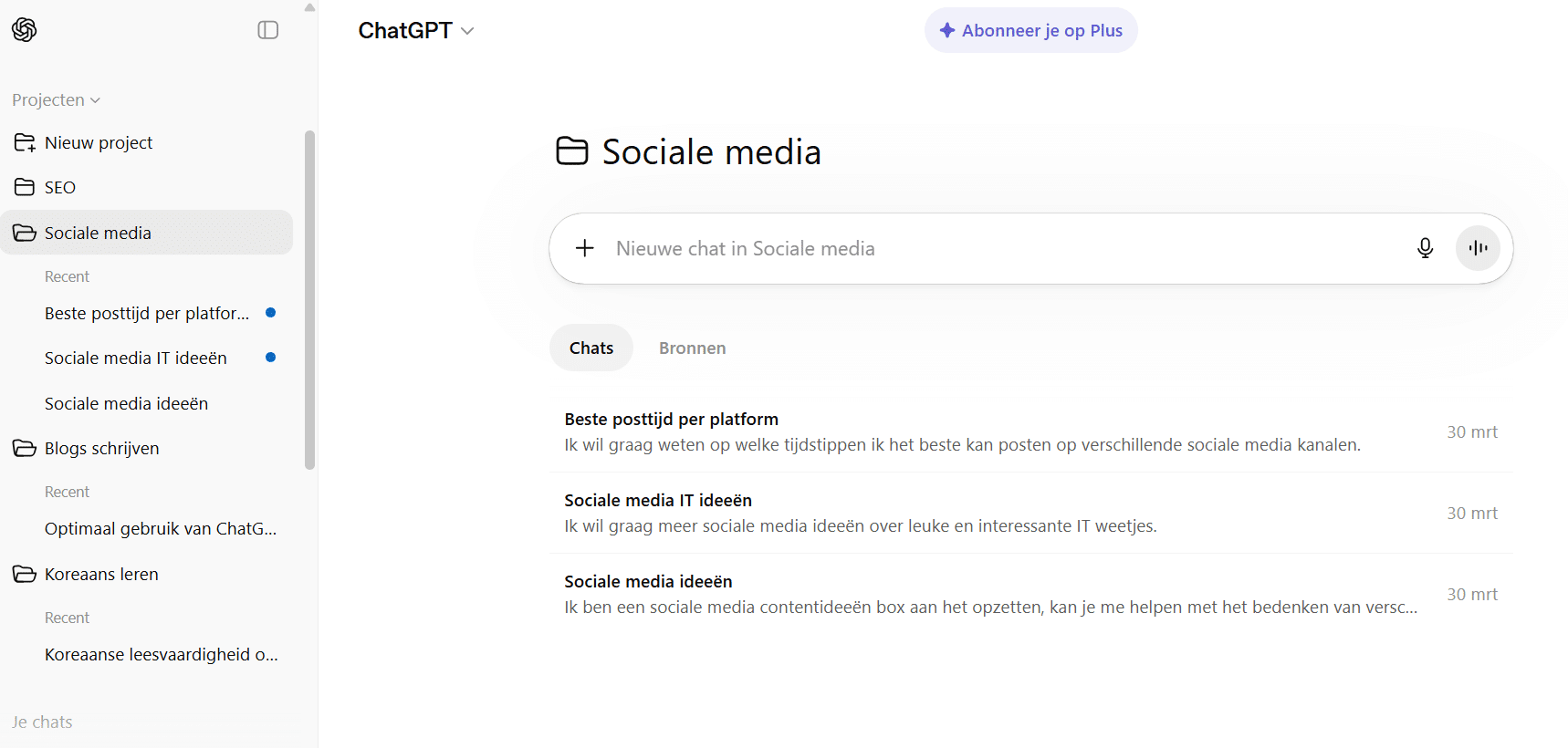
Task: Toggle the sidebar collapse icon
Action: [x=267, y=30]
